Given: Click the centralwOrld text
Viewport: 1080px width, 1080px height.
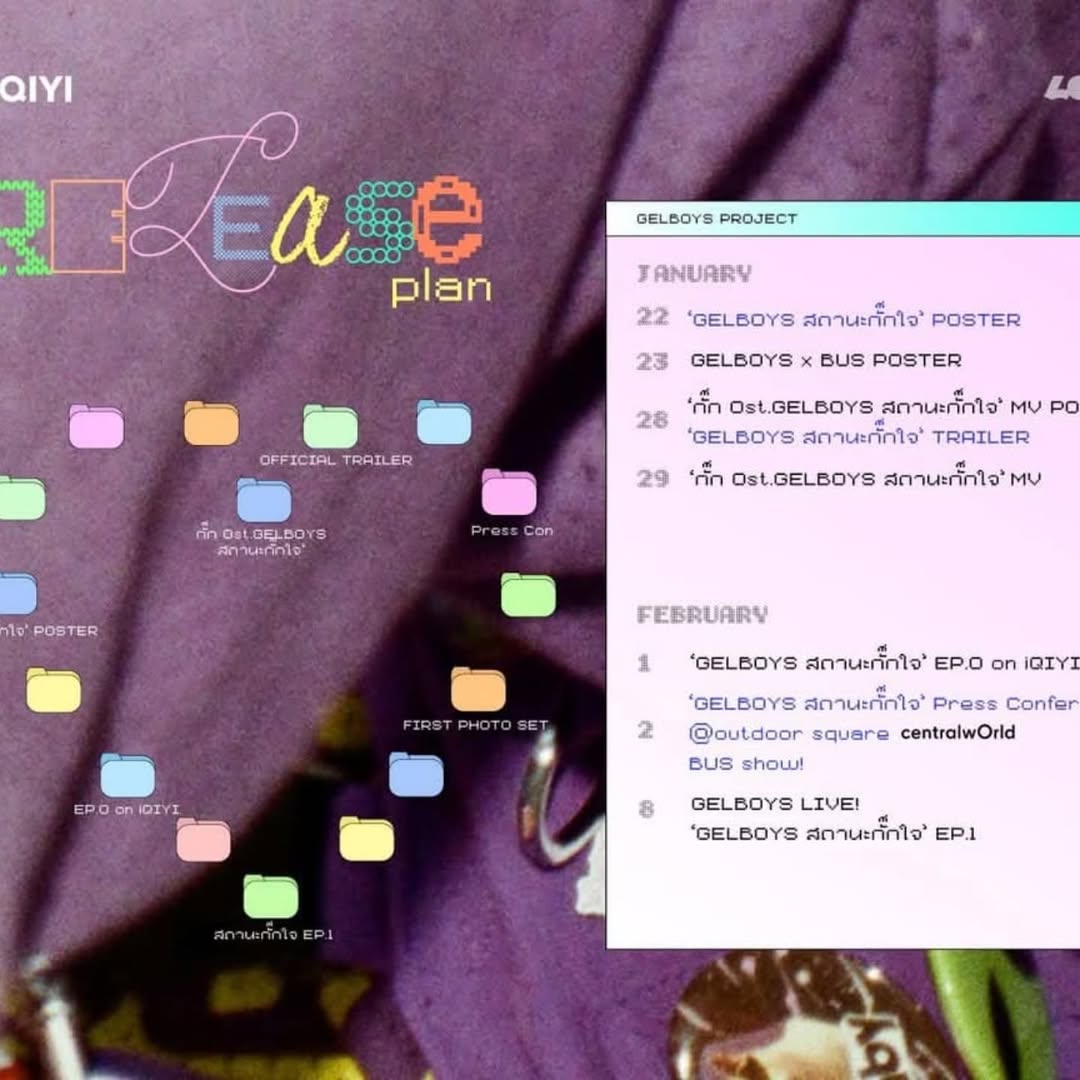Looking at the screenshot, I should coord(958,733).
